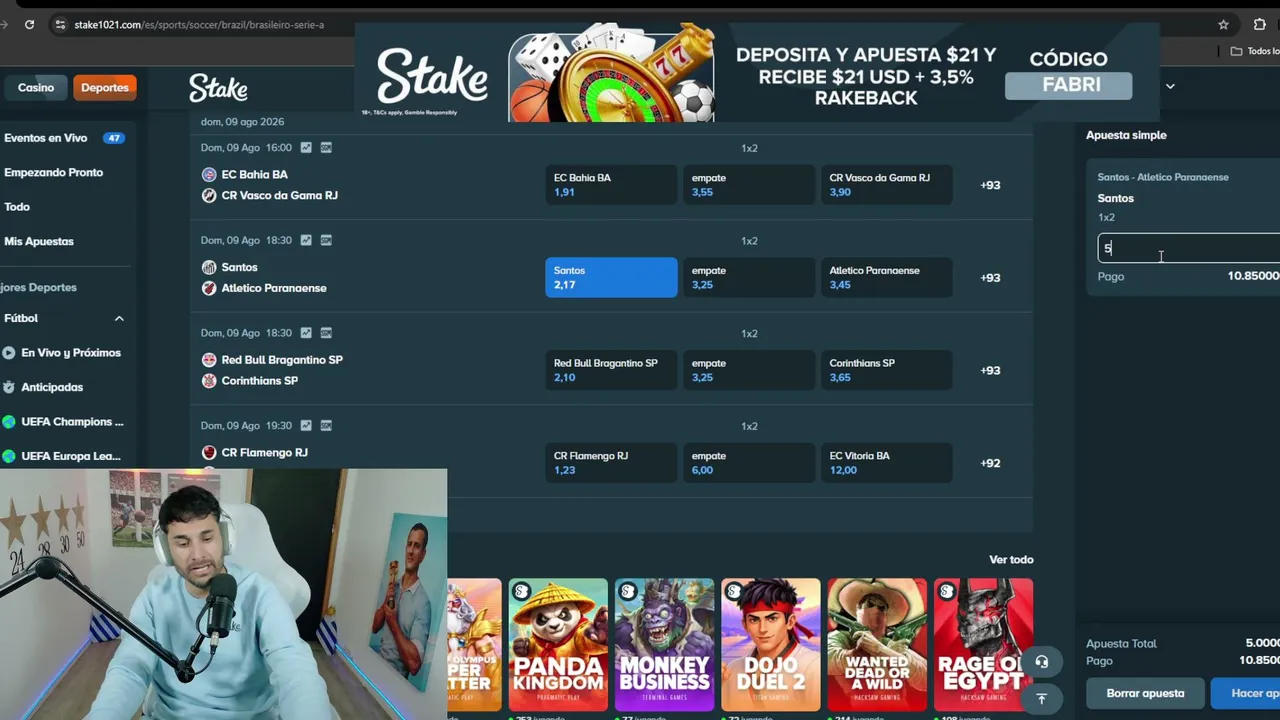
Task: Click the browser address bar URL
Action: 199,24
